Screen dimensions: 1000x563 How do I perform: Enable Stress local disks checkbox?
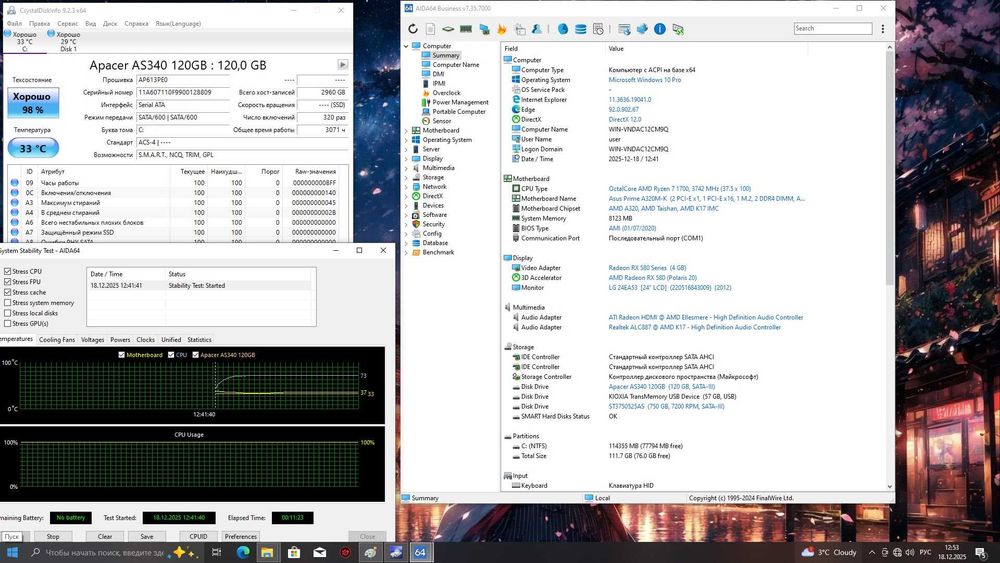click(8, 313)
